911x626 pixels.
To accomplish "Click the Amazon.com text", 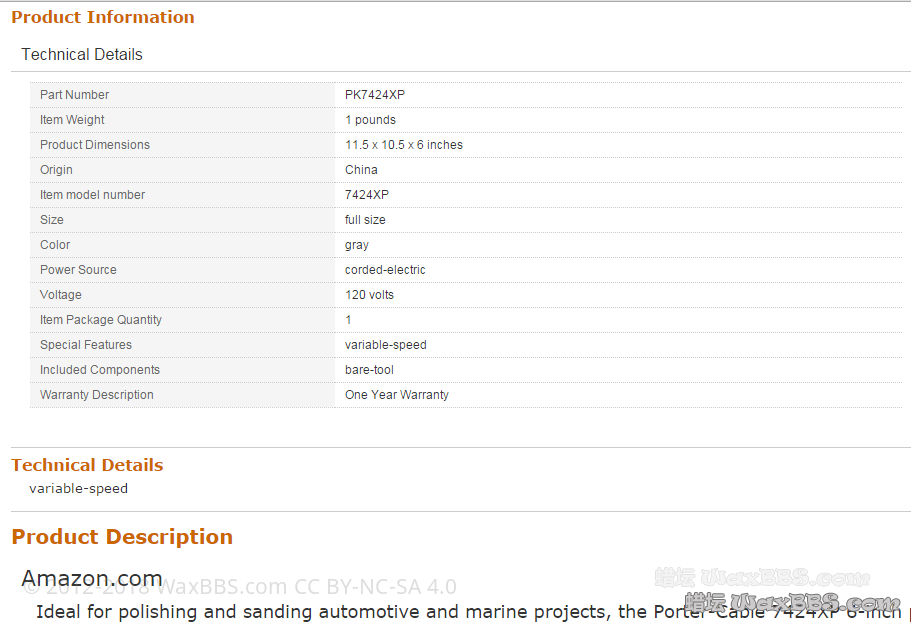I will click(92, 578).
